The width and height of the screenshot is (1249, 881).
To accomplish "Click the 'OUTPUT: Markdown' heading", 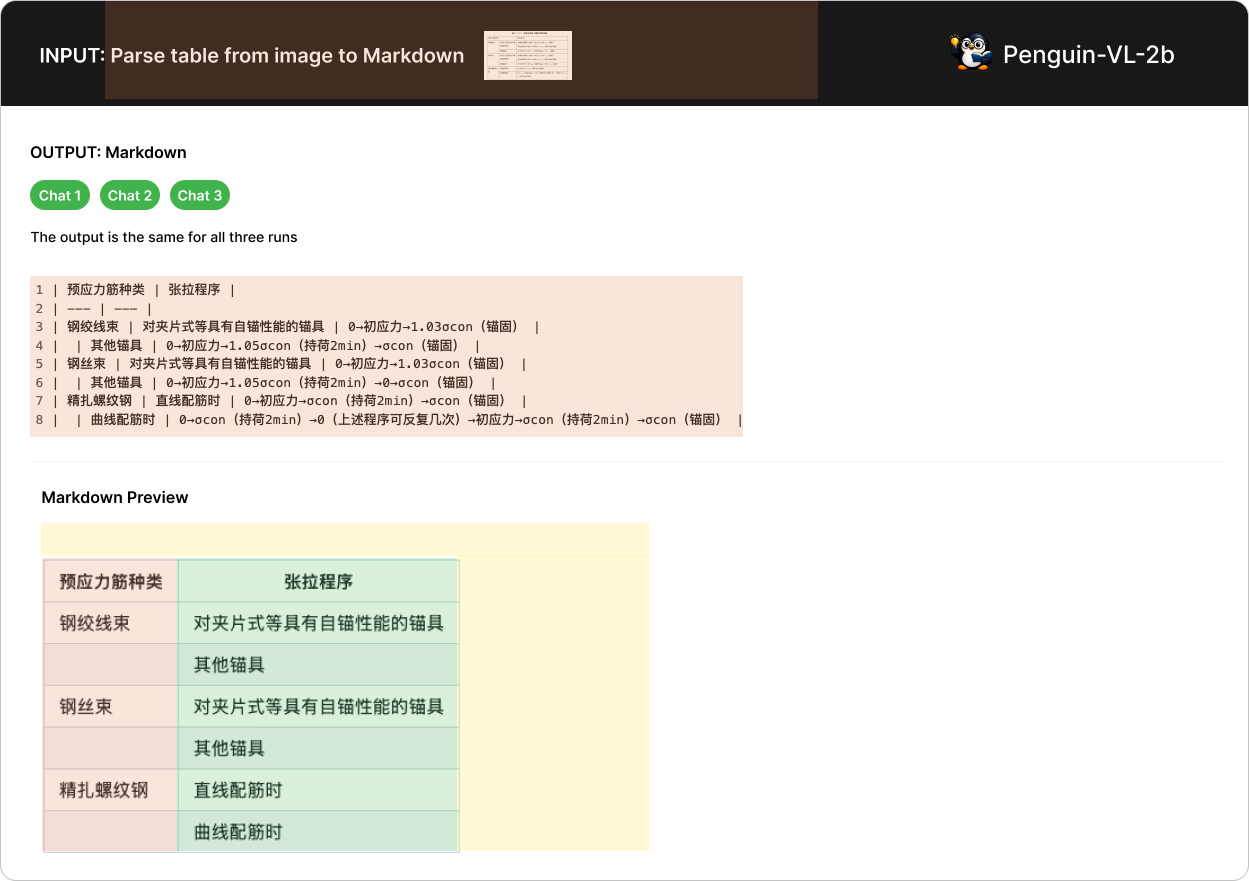I will point(108,153).
